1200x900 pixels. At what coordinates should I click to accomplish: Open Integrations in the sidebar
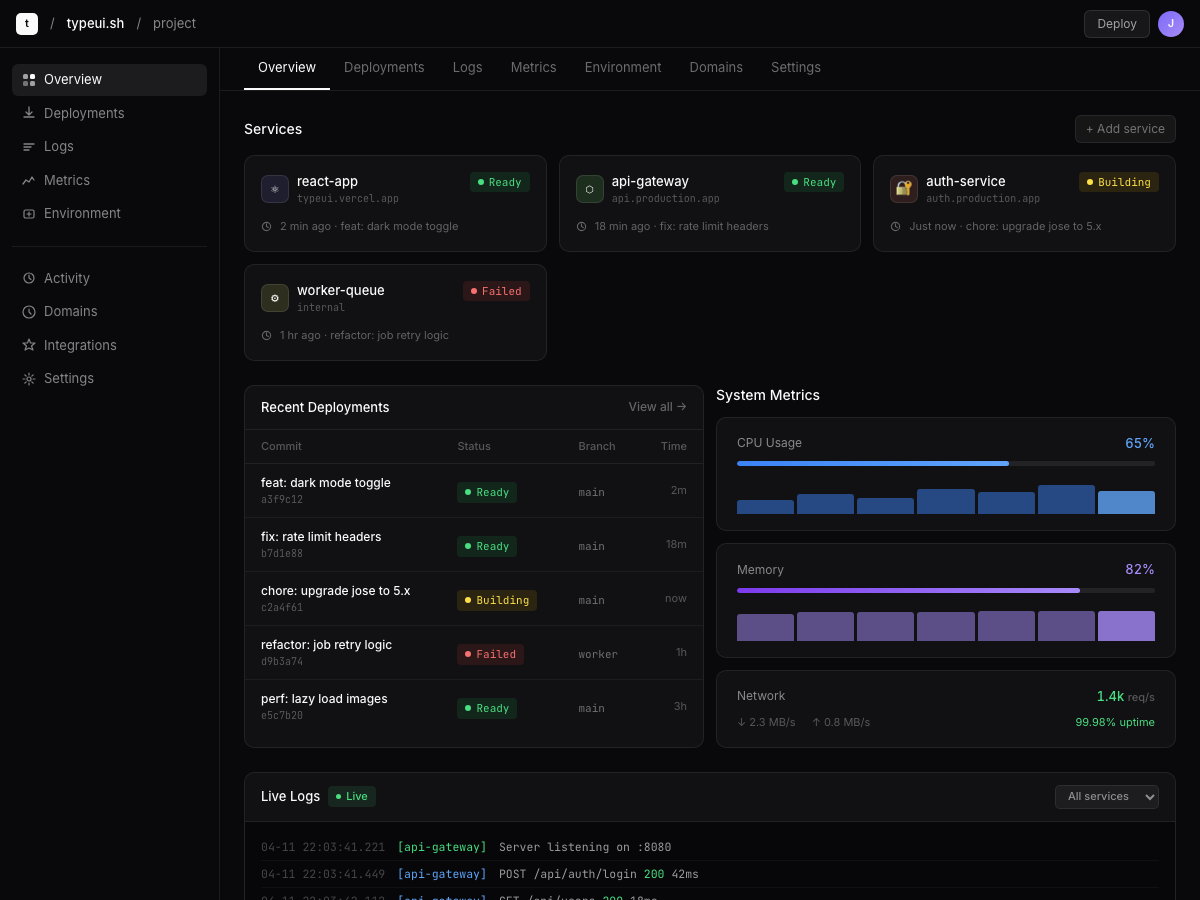pos(109,345)
